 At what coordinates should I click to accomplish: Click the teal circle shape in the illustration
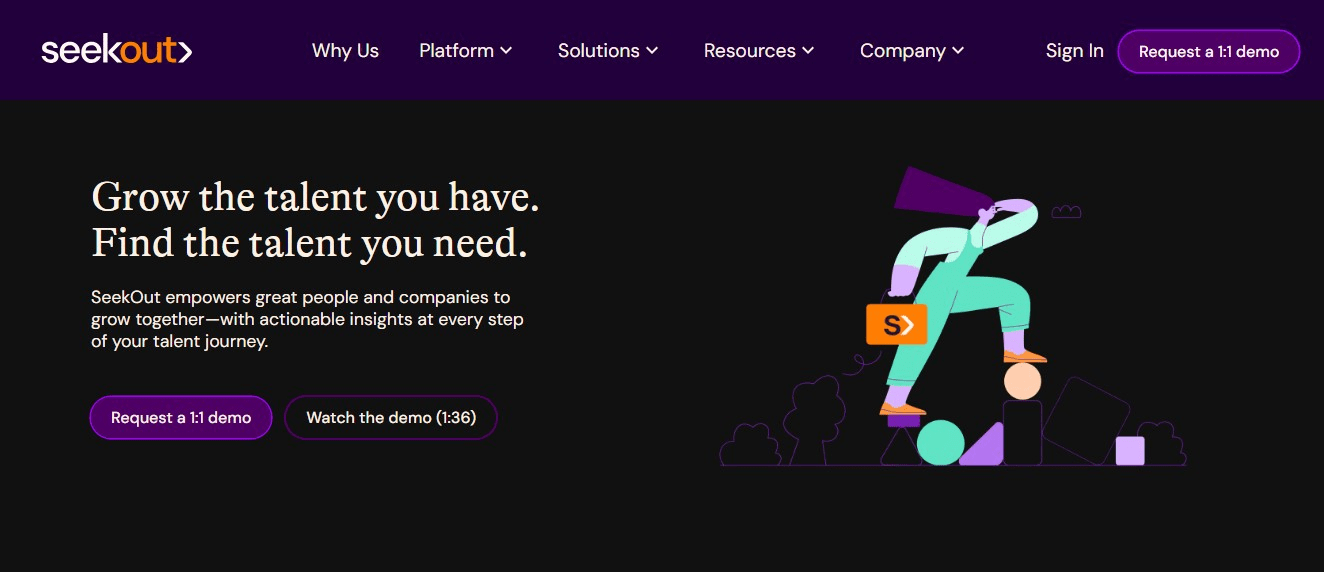pyautogui.click(x=940, y=443)
